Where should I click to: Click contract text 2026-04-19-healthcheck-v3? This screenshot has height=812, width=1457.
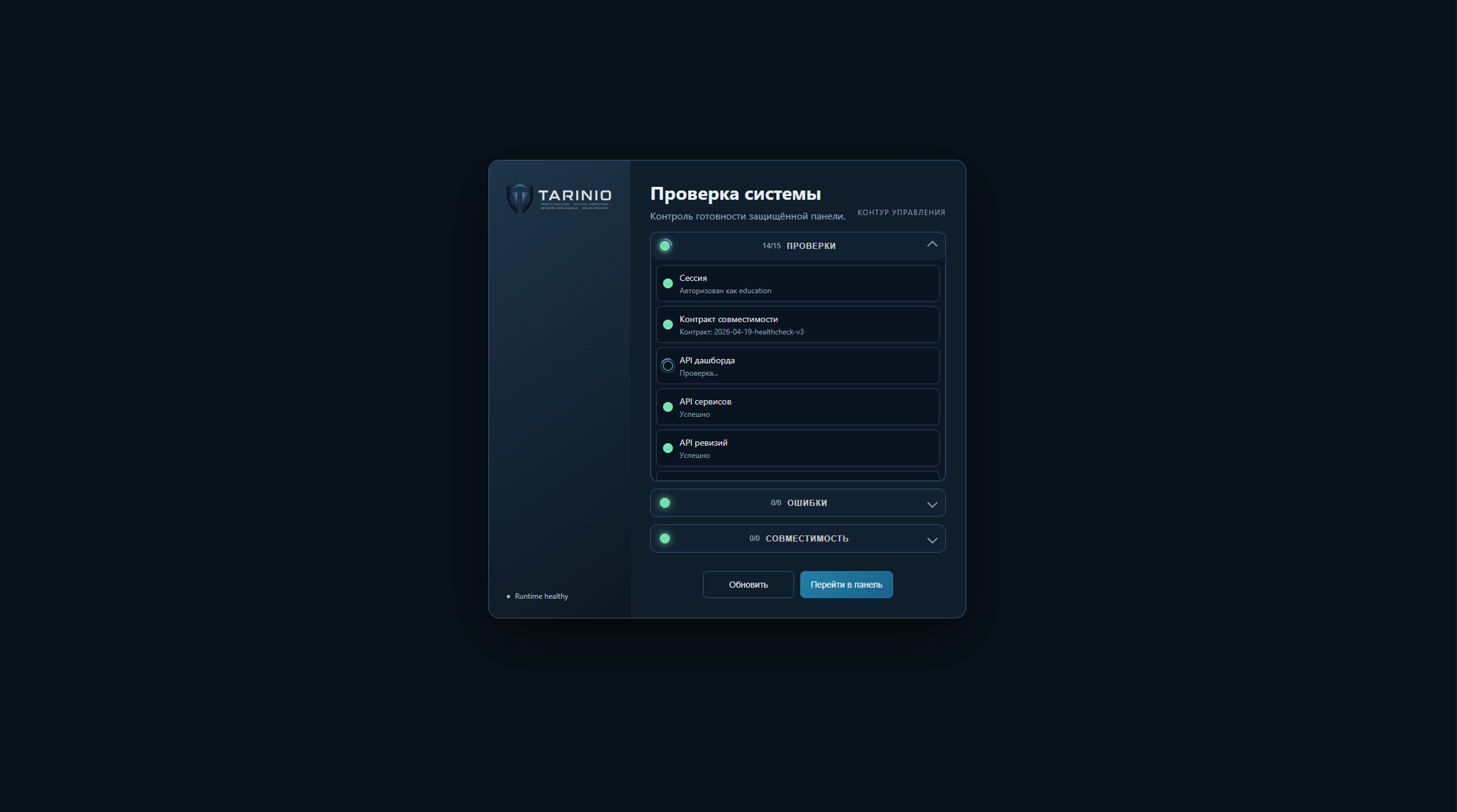[759, 332]
